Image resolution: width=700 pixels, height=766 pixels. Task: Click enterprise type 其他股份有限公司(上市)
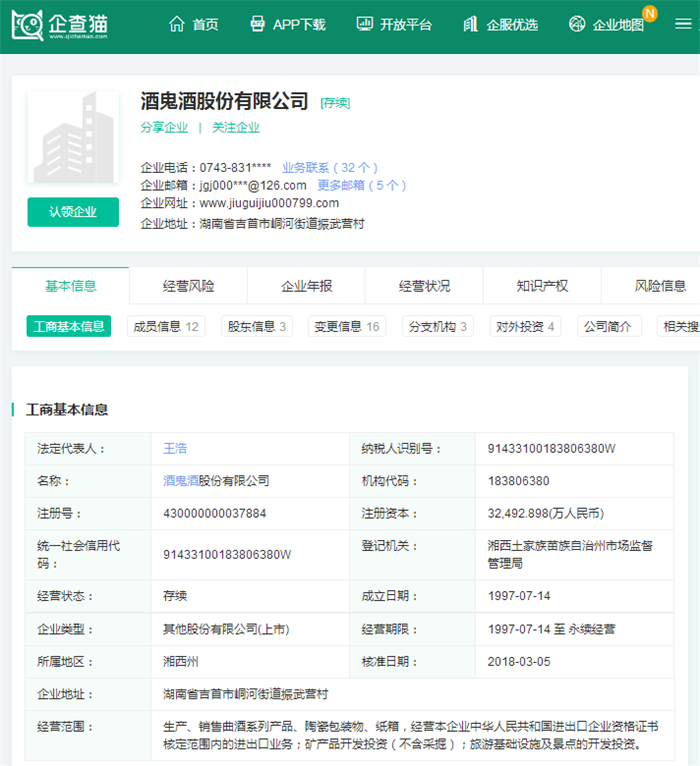pos(226,629)
